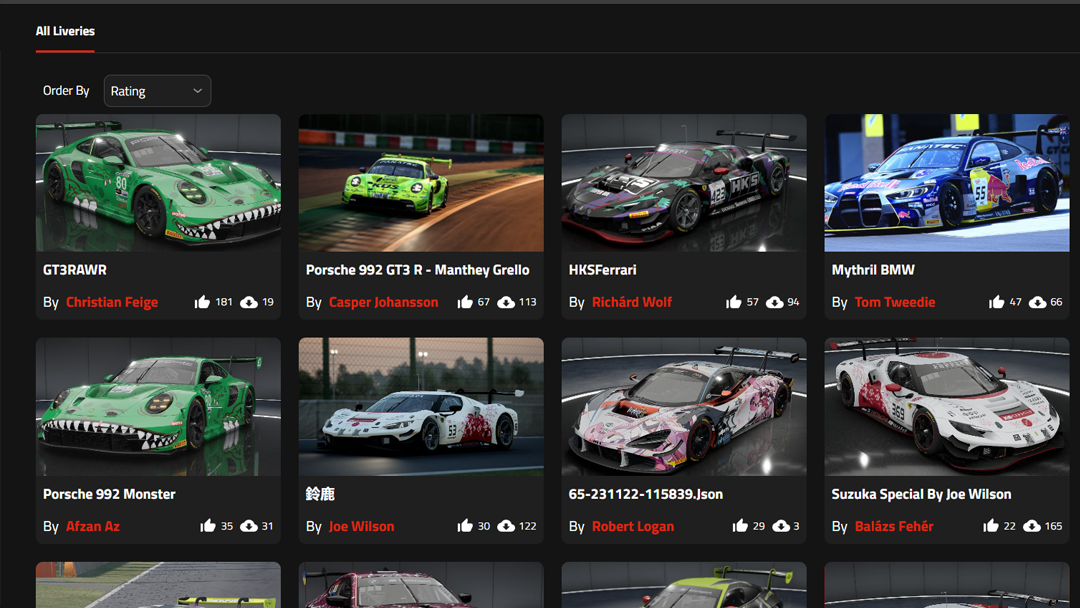1080x608 pixels.
Task: Open Casper Johansson's author page
Action: (x=383, y=301)
